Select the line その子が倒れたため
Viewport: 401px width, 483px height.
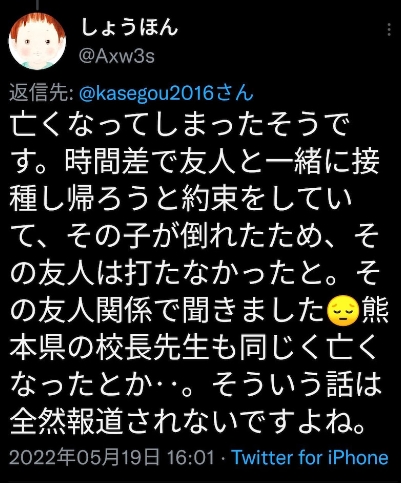(x=195, y=239)
